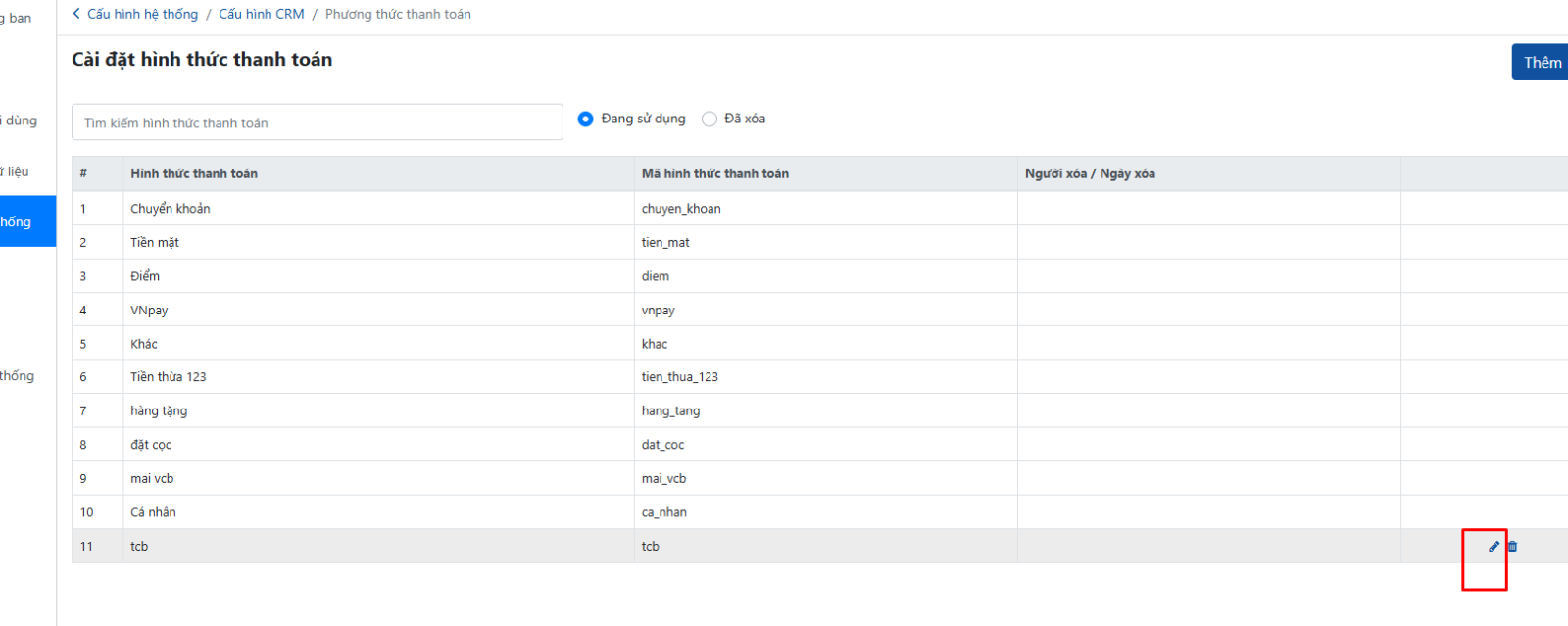This screenshot has width=1568, height=626.
Task: Open the "Cấu hình hệ thống" breadcrumb link
Action: click(142, 14)
